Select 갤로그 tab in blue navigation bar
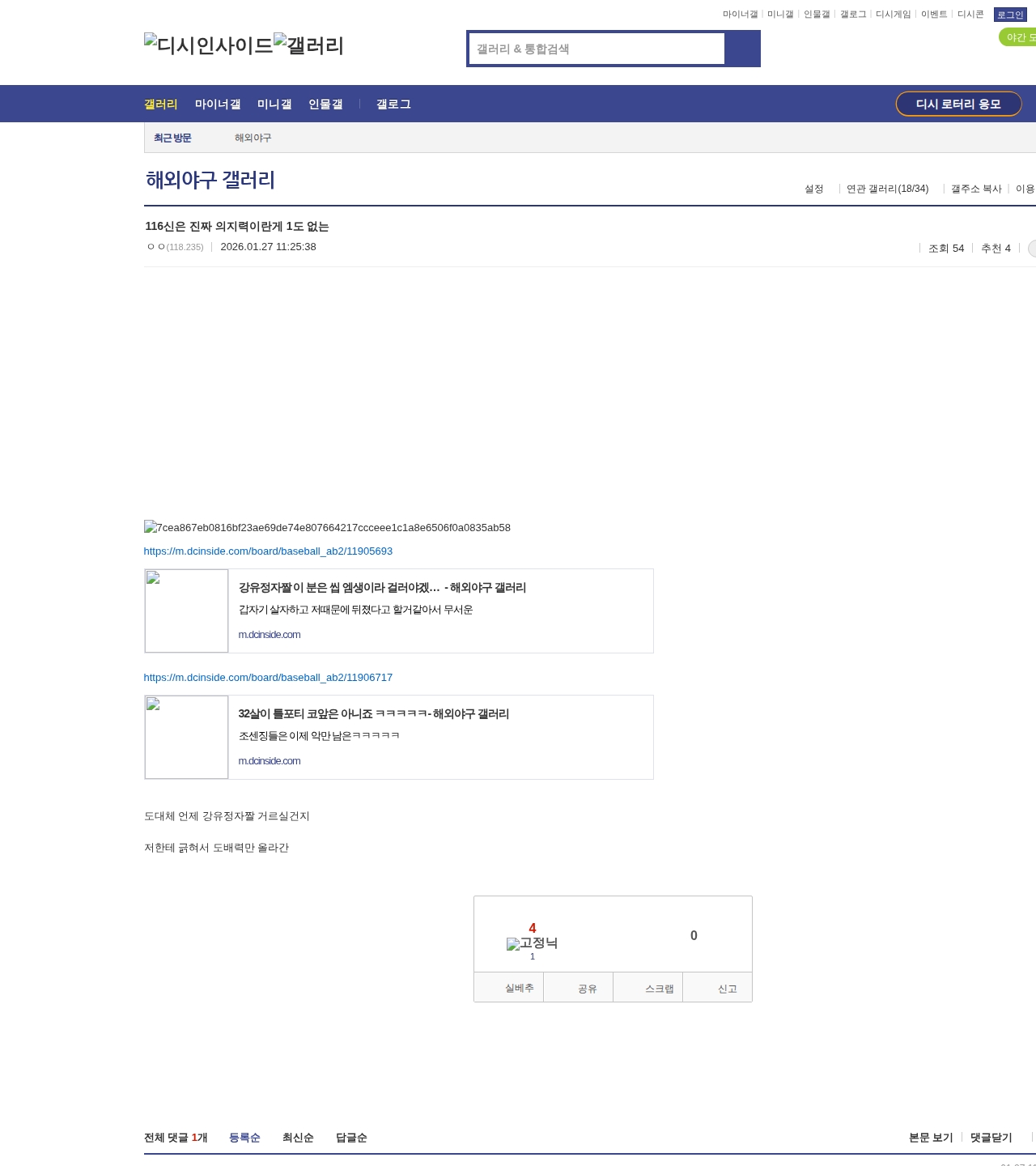 tap(393, 104)
